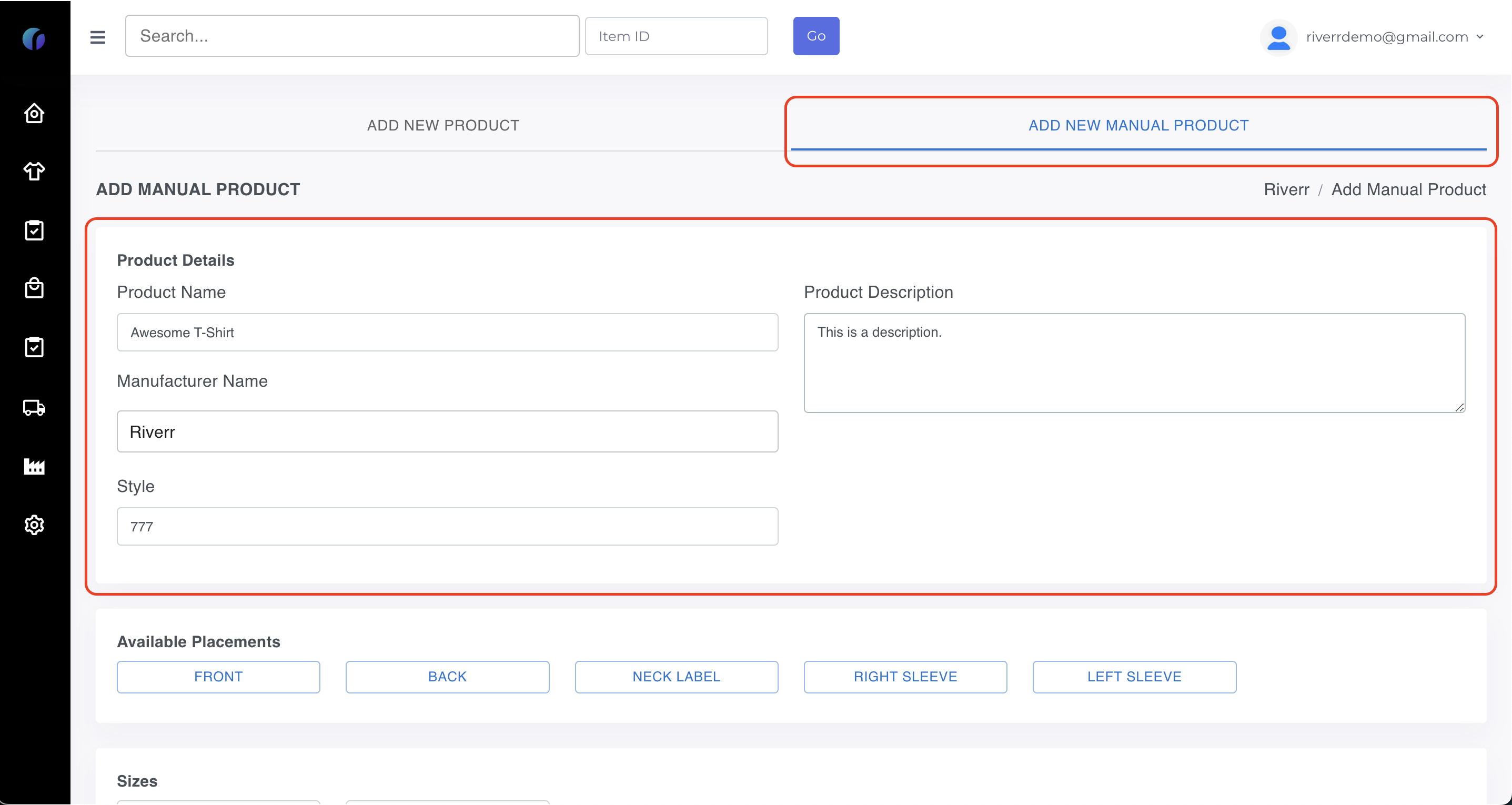
Task: Click the Manufacturer Name input field
Action: [447, 431]
